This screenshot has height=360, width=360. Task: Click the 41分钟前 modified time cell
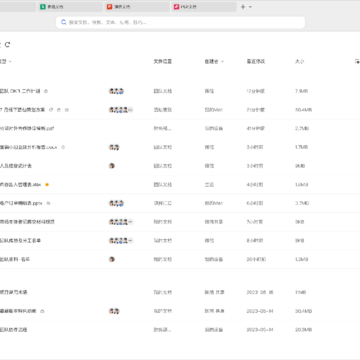tap(256, 128)
